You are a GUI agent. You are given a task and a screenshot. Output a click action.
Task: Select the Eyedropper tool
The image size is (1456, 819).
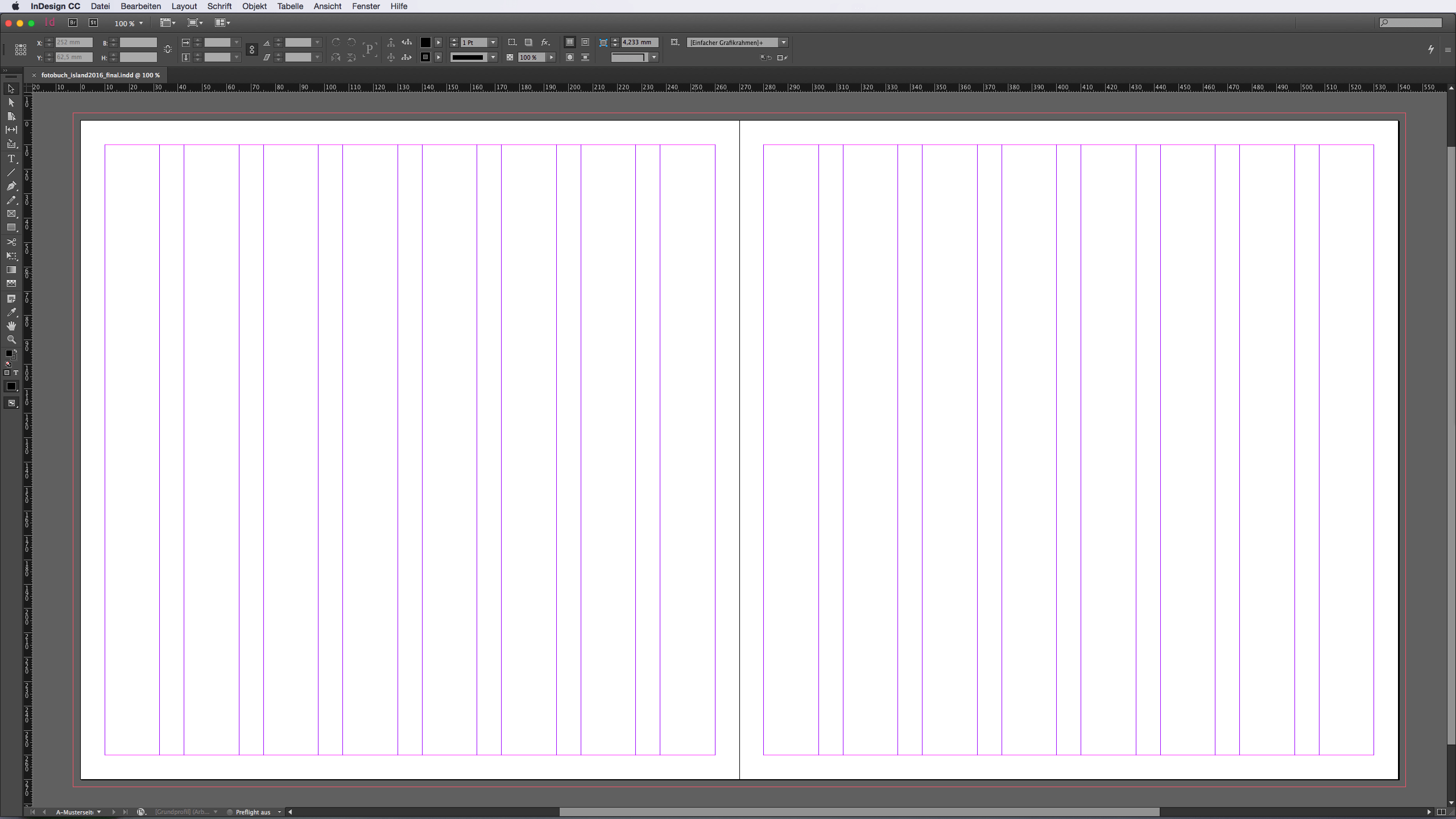[11, 312]
